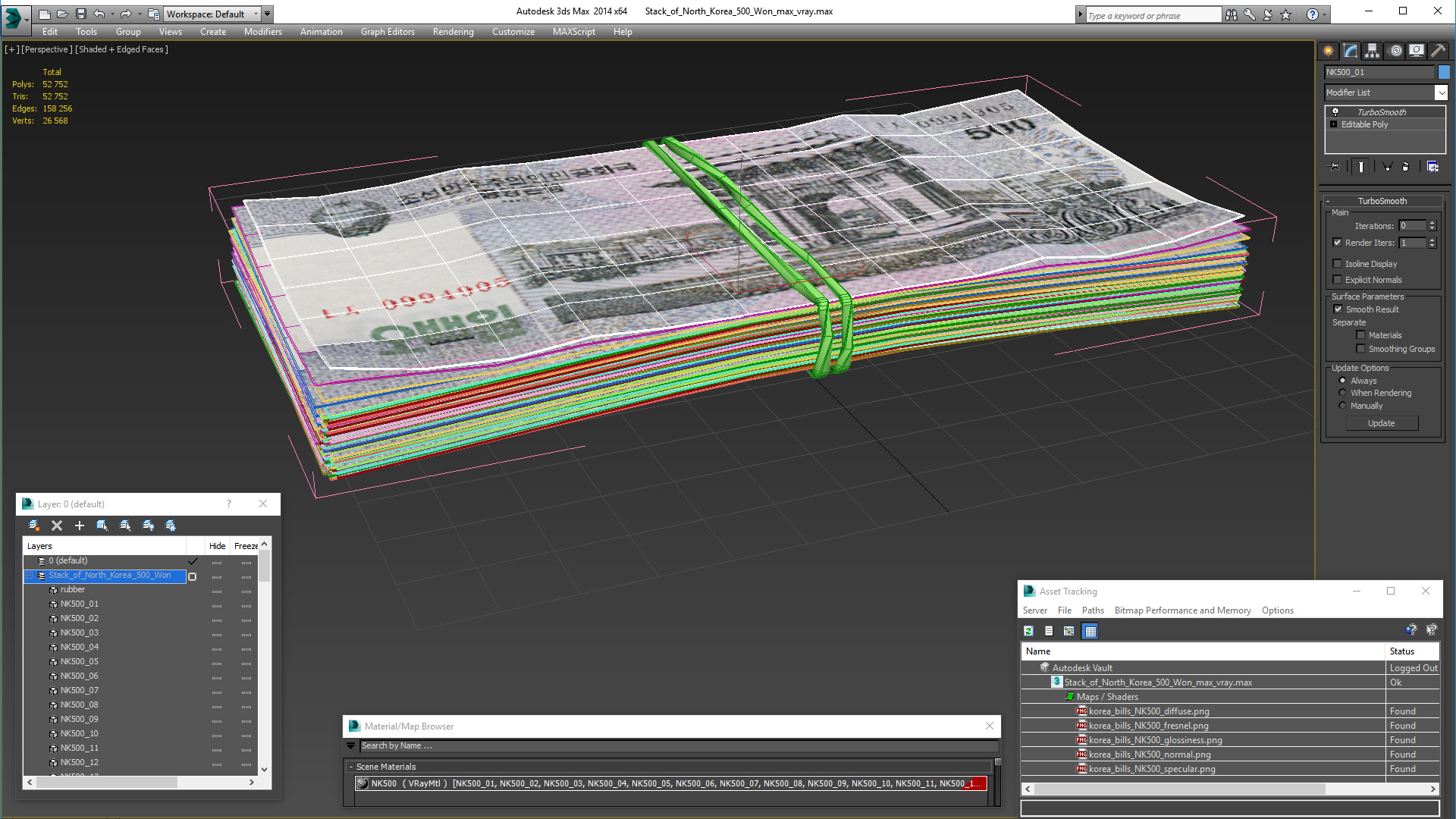Toggle the TurboSmooth lightbulb visibility icon

click(x=1335, y=112)
